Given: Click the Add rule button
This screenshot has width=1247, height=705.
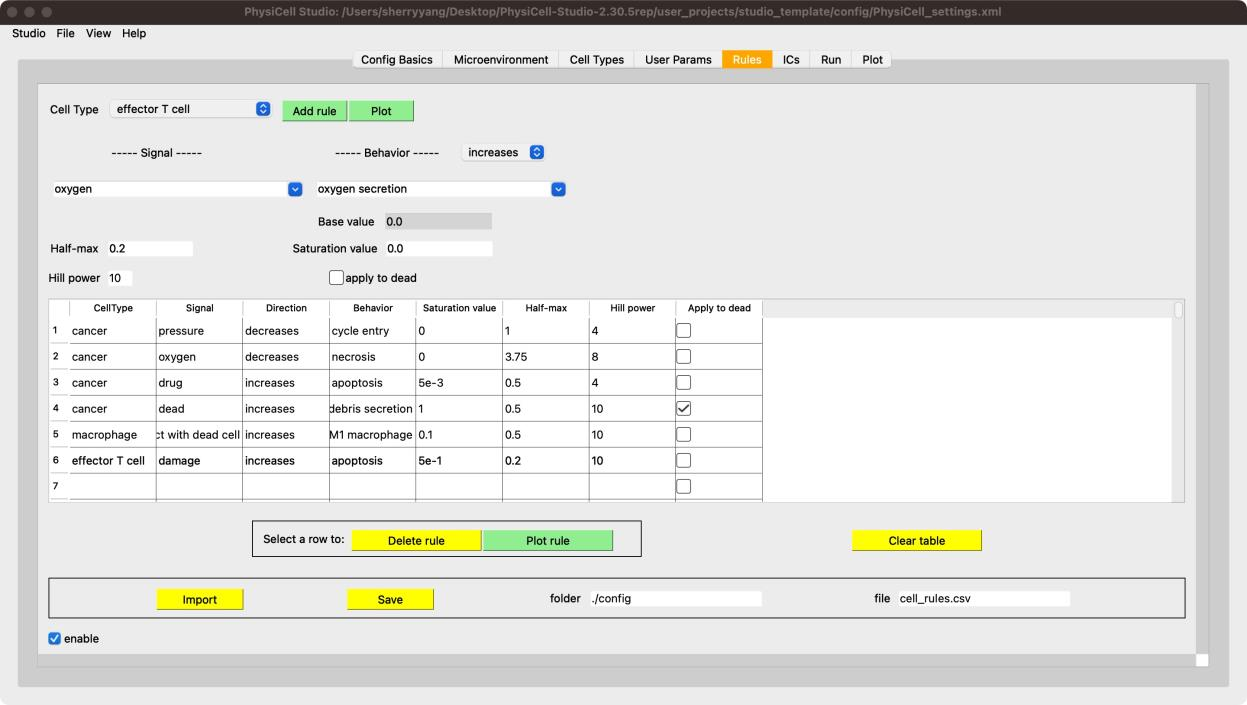Looking at the screenshot, I should tap(314, 111).
